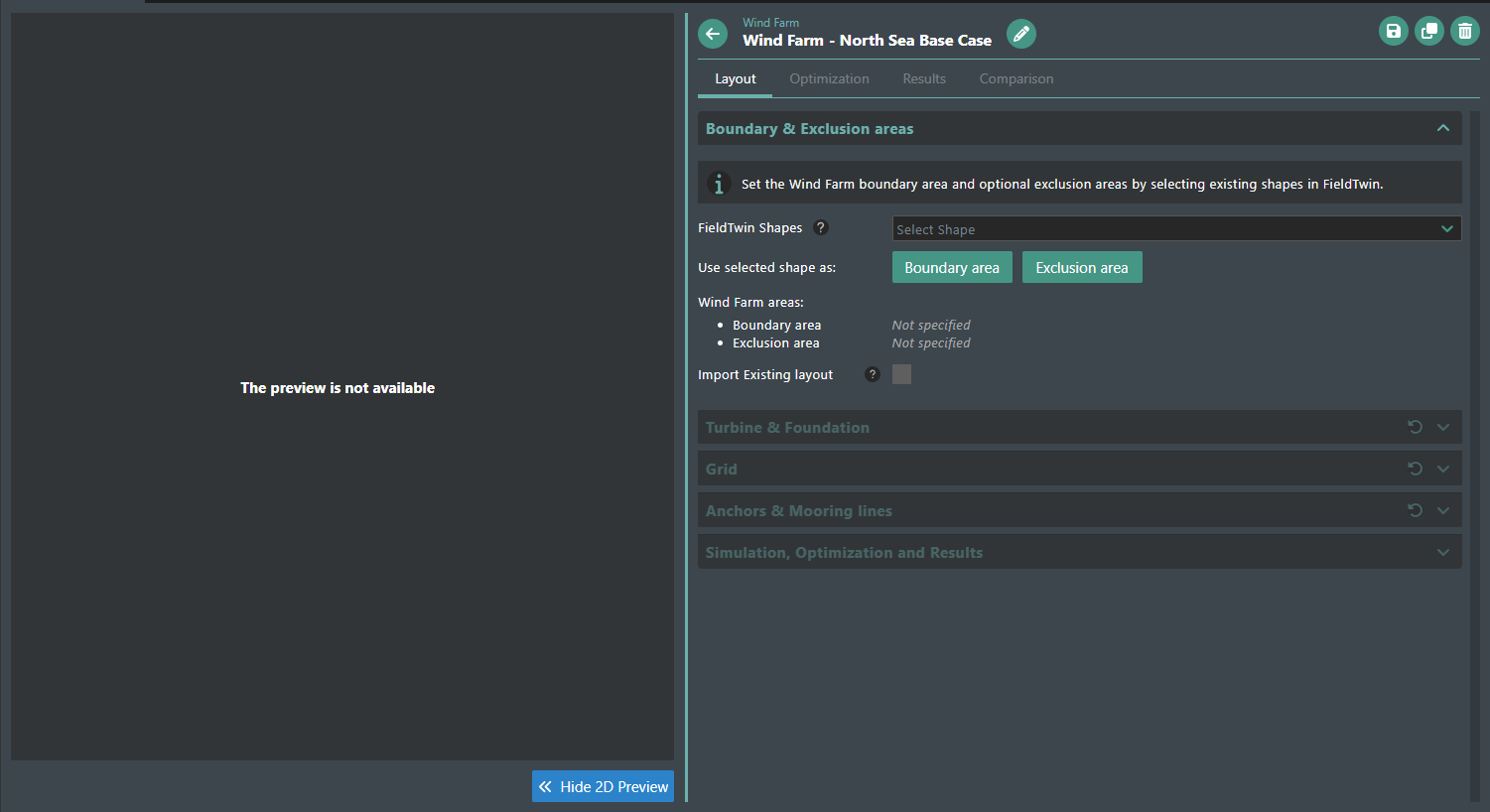Expand Simulation, Optimization and Results section

tap(1442, 552)
